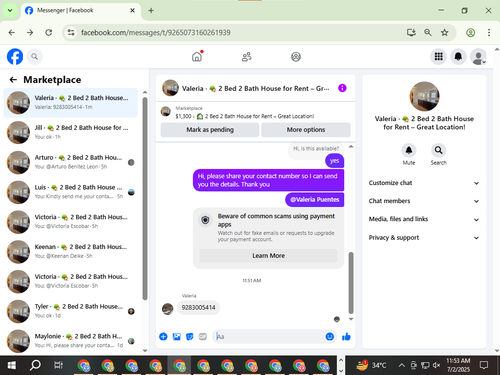Open the emoji picker in message box
Viewport: 500px width, 375px height.
click(330, 337)
